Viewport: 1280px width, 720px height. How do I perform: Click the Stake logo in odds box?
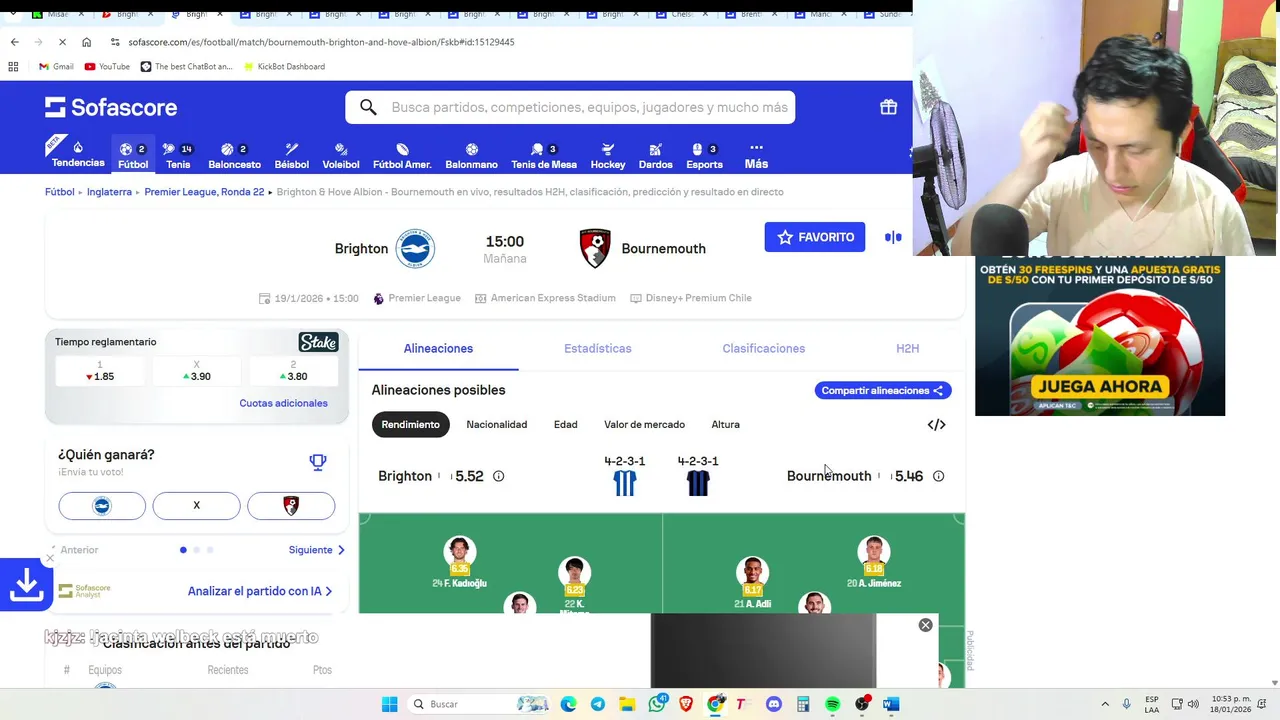click(318, 342)
